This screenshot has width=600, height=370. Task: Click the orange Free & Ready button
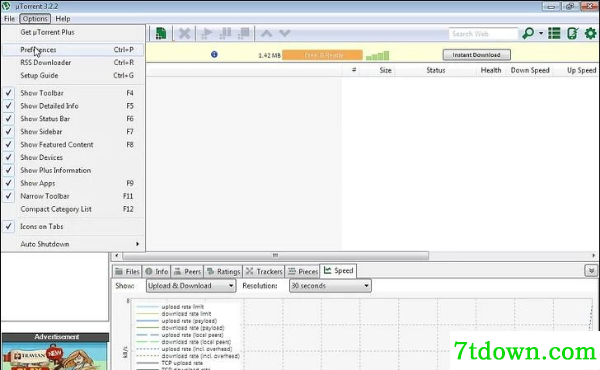coord(323,55)
